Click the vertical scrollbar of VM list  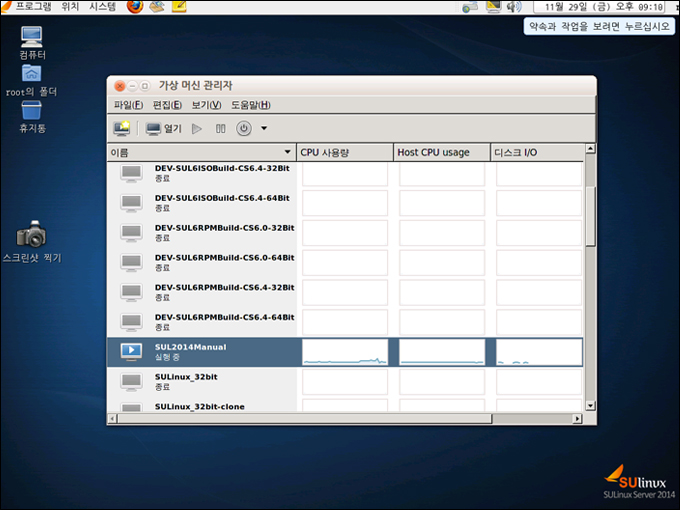(590, 215)
